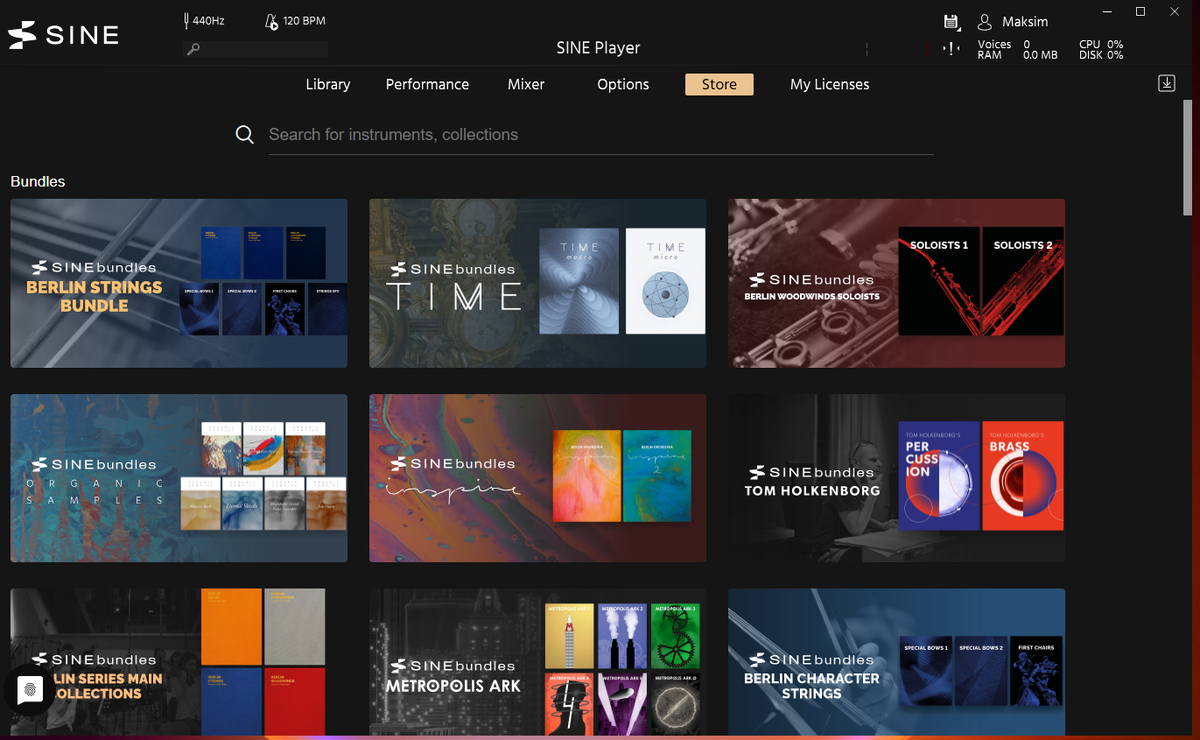Minimize the SINE Player window
The width and height of the screenshot is (1200, 740).
(1107, 11)
